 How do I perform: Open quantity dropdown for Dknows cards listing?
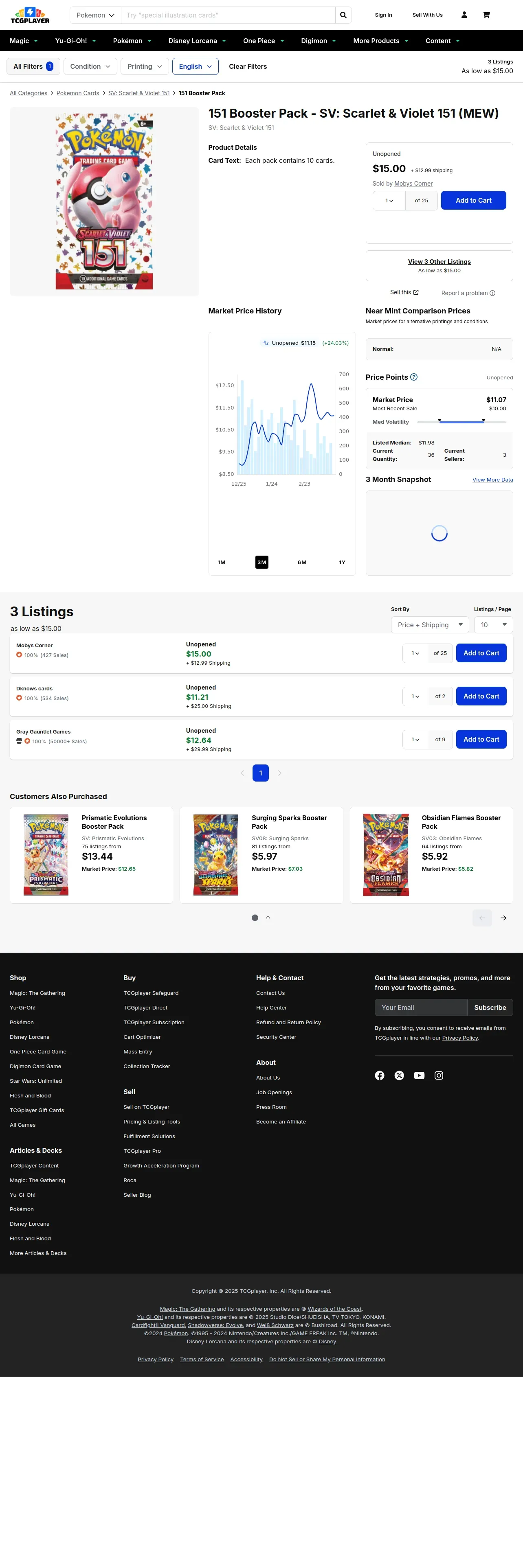[415, 696]
